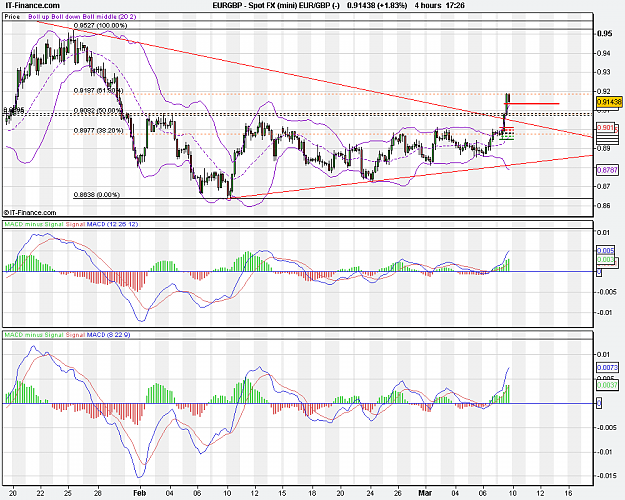This screenshot has height=500, width=625.
Task: Click the 15 date on the time axis
Action: pyautogui.click(x=282, y=493)
